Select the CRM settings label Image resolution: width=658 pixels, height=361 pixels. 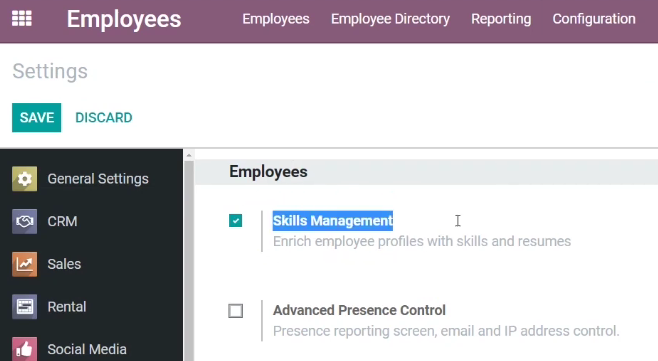click(x=62, y=221)
